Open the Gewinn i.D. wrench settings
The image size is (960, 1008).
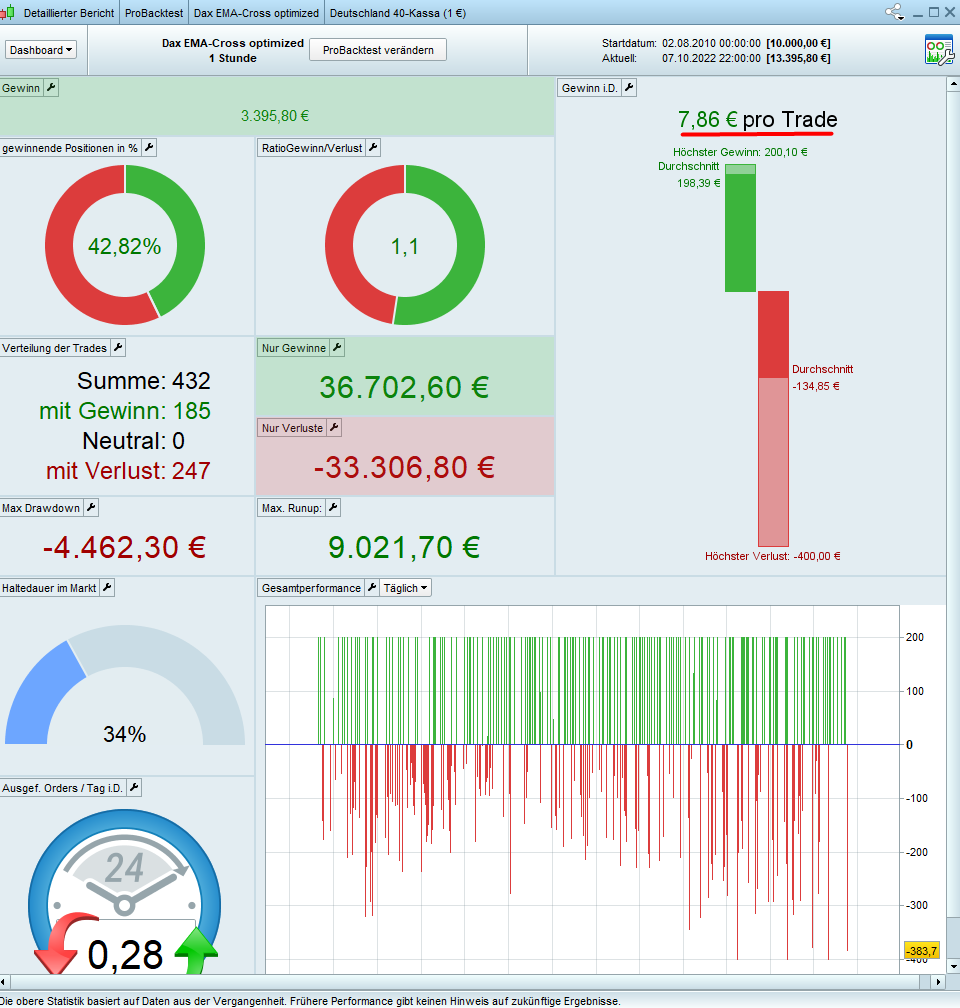pyautogui.click(x=629, y=88)
